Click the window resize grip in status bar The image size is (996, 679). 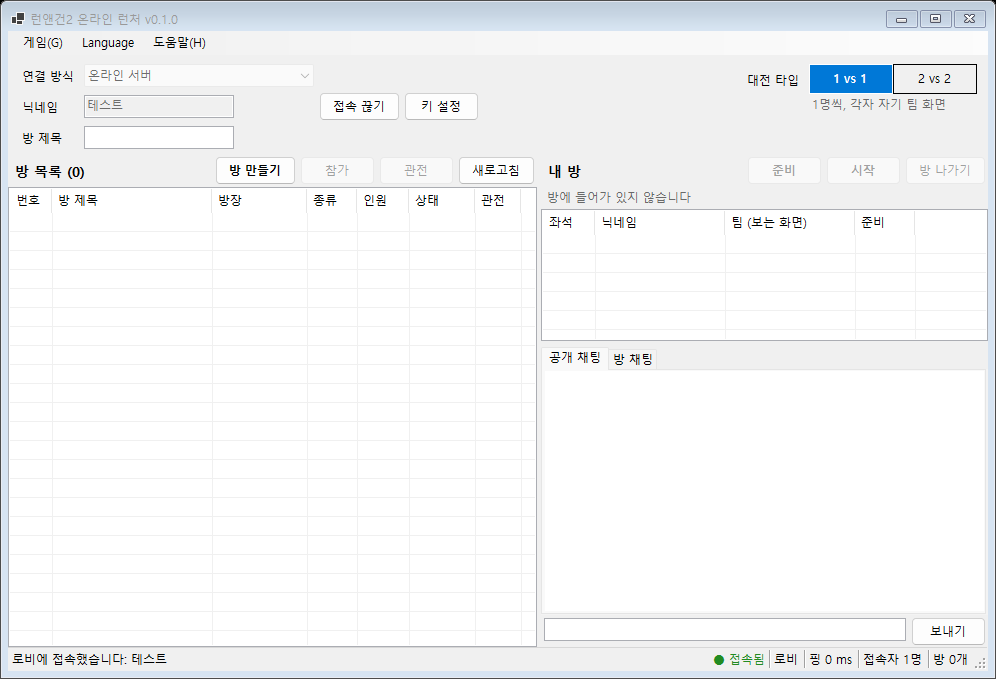[981, 662]
